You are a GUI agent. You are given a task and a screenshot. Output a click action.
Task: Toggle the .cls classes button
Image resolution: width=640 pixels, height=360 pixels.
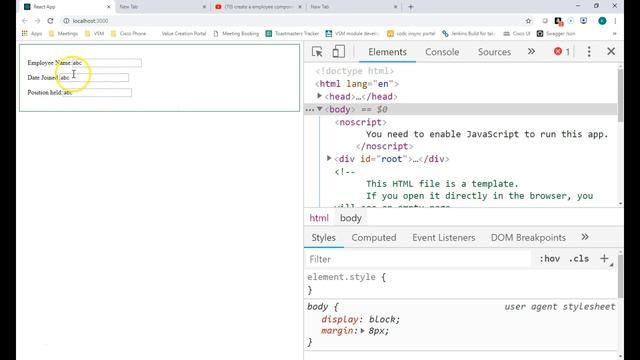579,259
